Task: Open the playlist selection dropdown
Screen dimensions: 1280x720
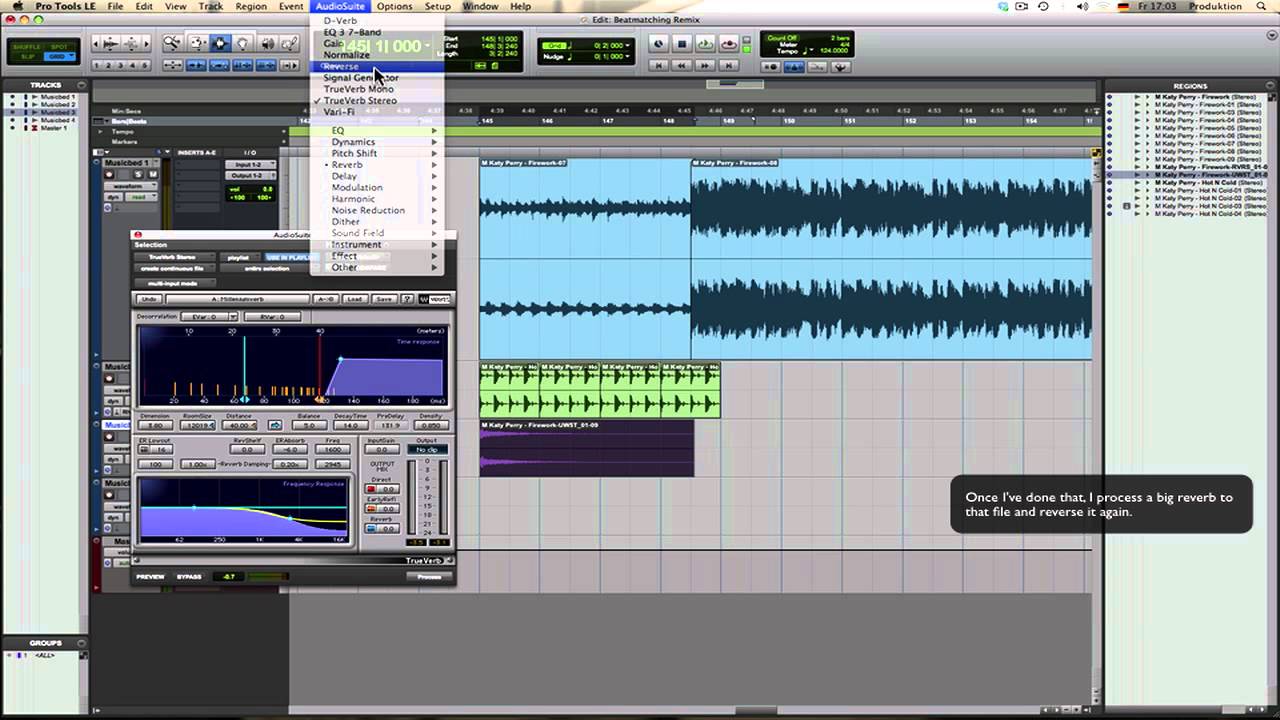Action: point(239,258)
